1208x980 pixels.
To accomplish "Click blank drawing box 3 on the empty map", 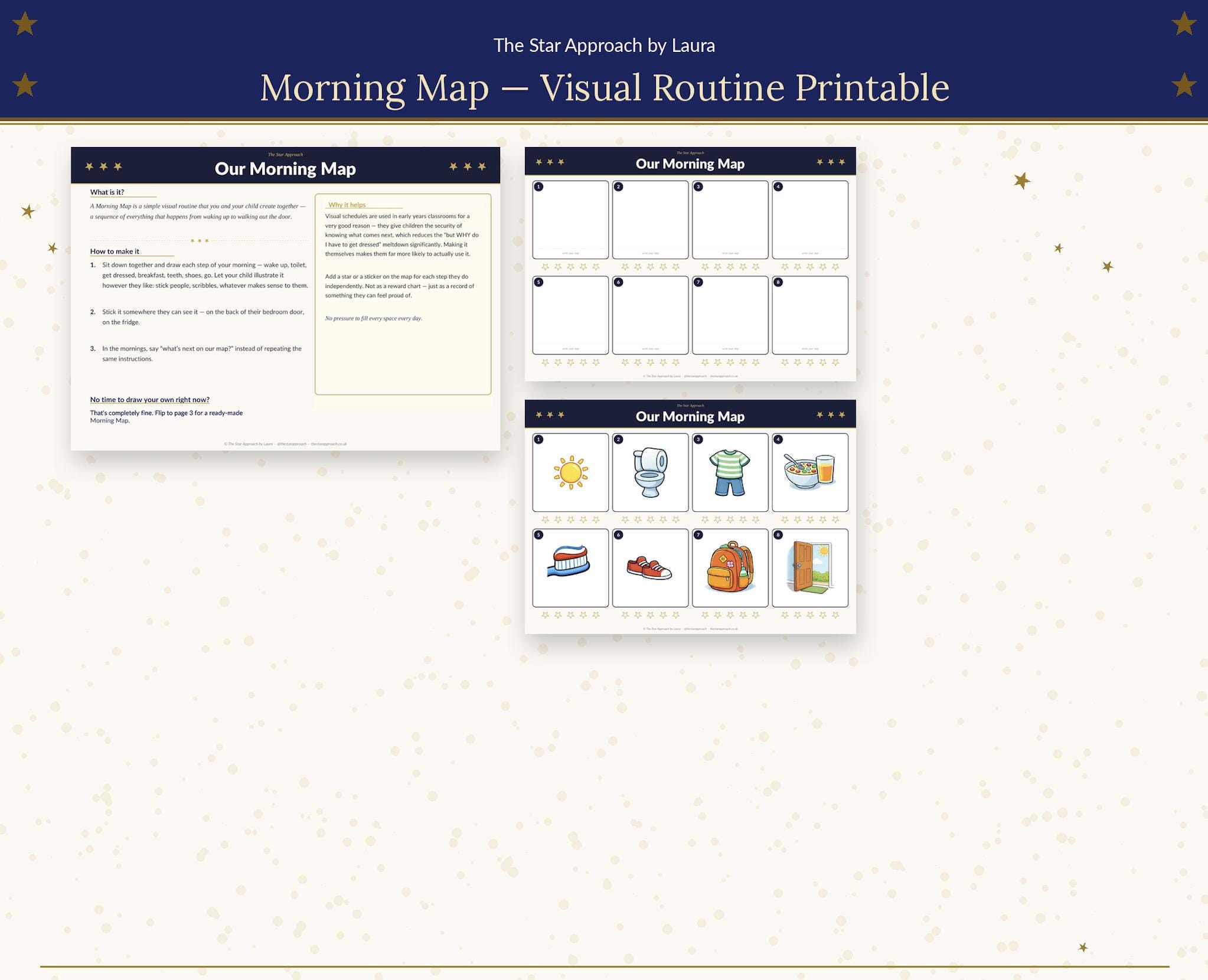I will coord(730,220).
